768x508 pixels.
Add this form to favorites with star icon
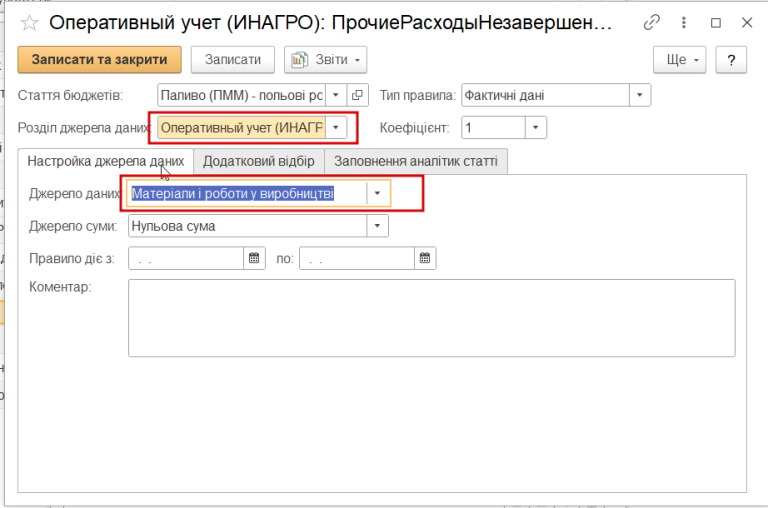coord(29,23)
